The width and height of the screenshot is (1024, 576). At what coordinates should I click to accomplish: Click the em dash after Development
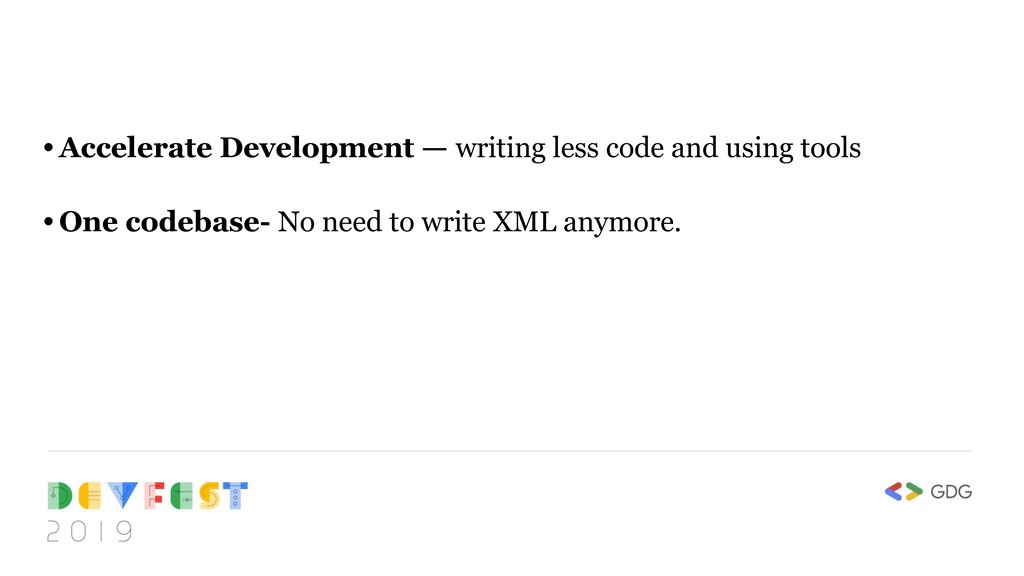click(434, 150)
